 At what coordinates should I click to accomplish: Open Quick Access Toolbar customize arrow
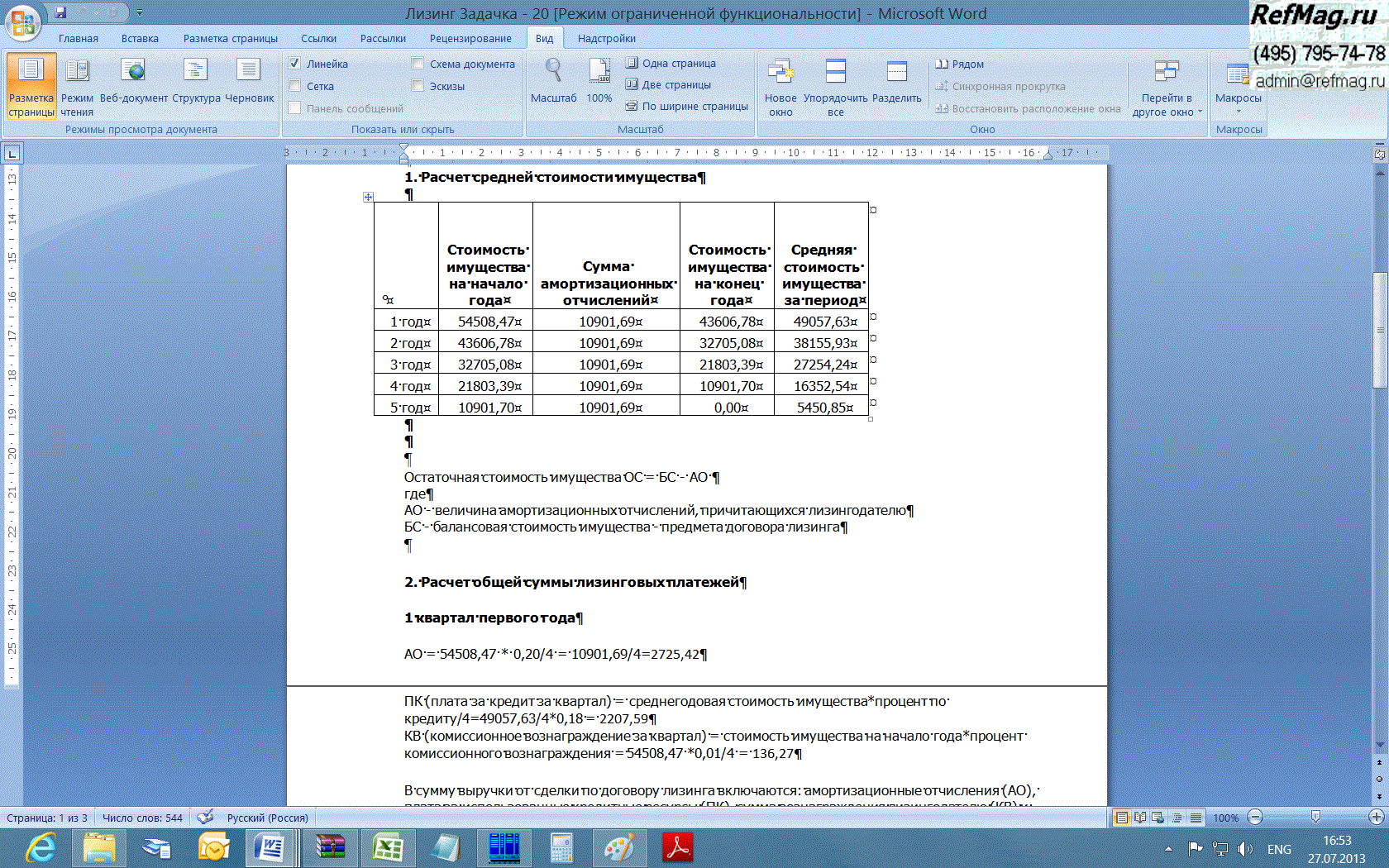click(x=140, y=13)
